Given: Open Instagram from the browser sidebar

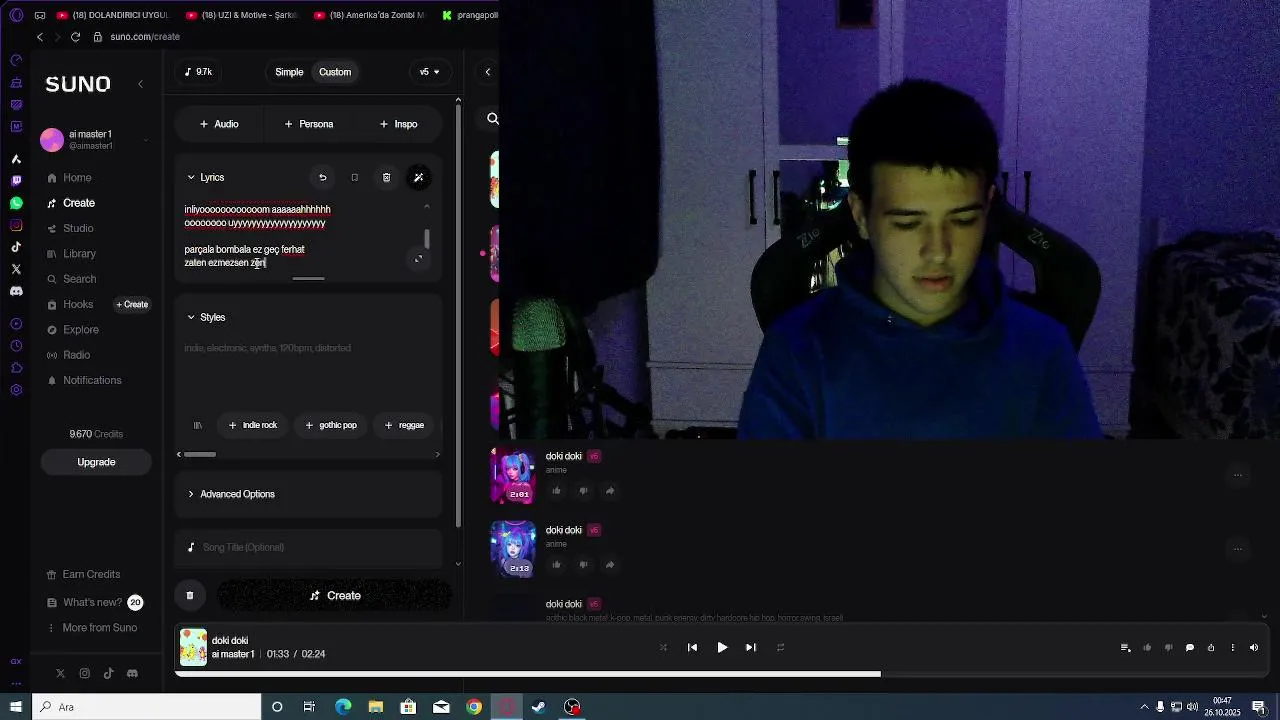Looking at the screenshot, I should coord(16,225).
